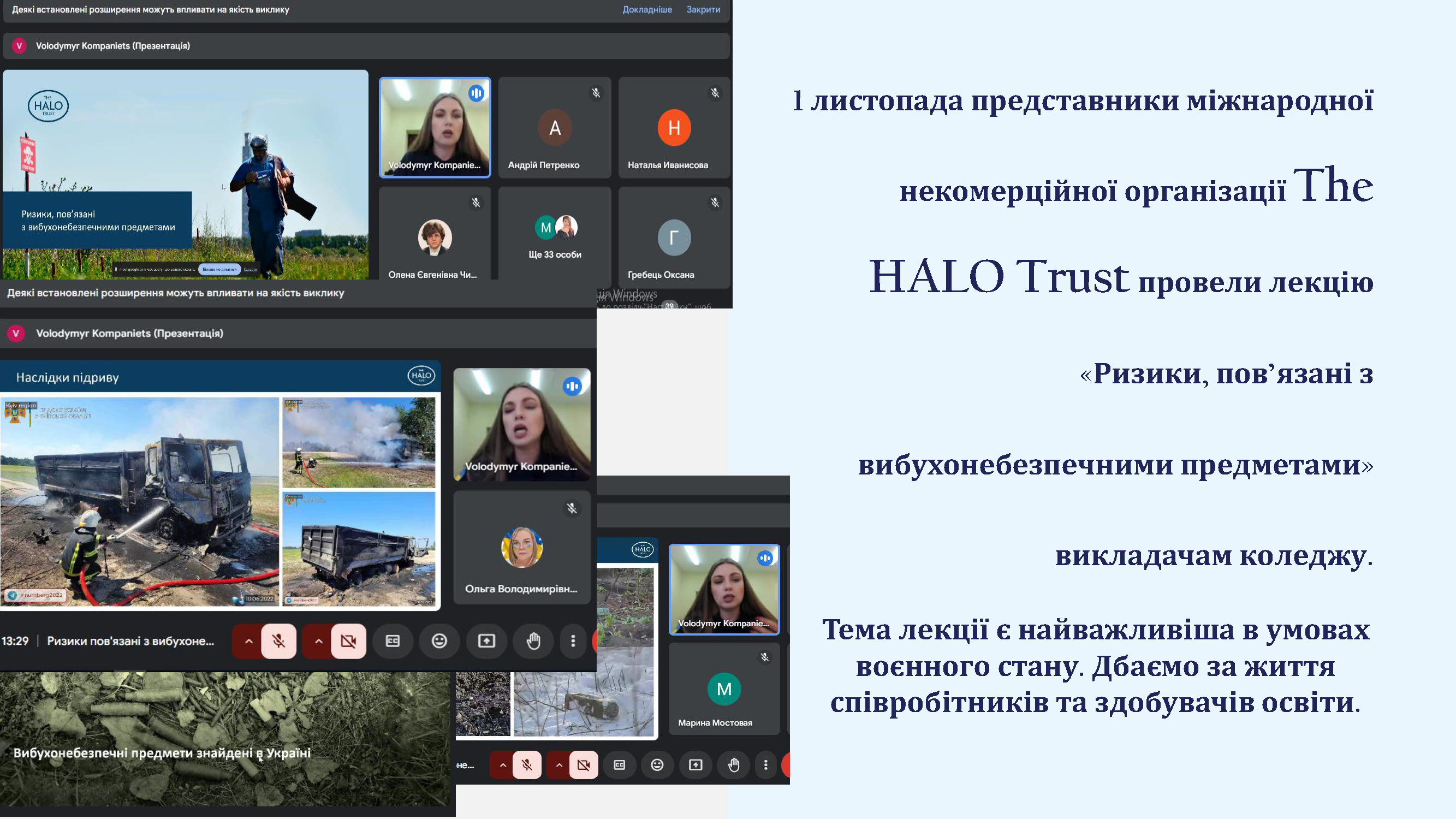
Task: Turn on captions in the 13:29 meeting toolbar
Action: coord(393,641)
